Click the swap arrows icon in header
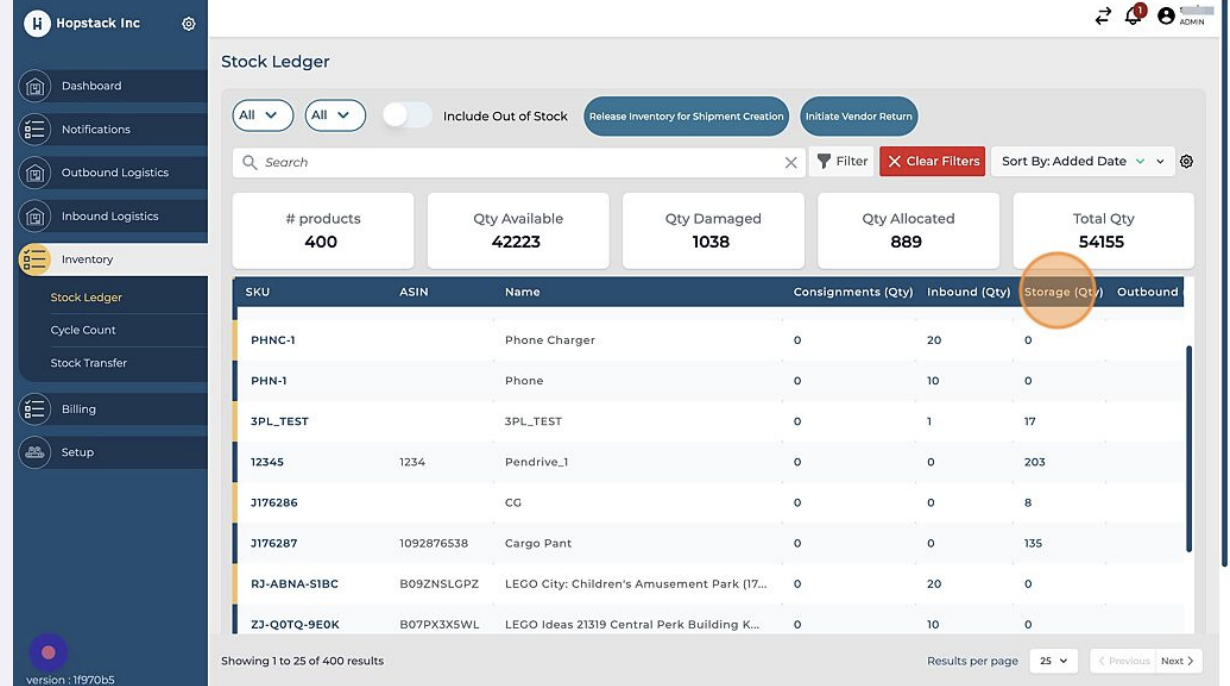 tap(1103, 16)
